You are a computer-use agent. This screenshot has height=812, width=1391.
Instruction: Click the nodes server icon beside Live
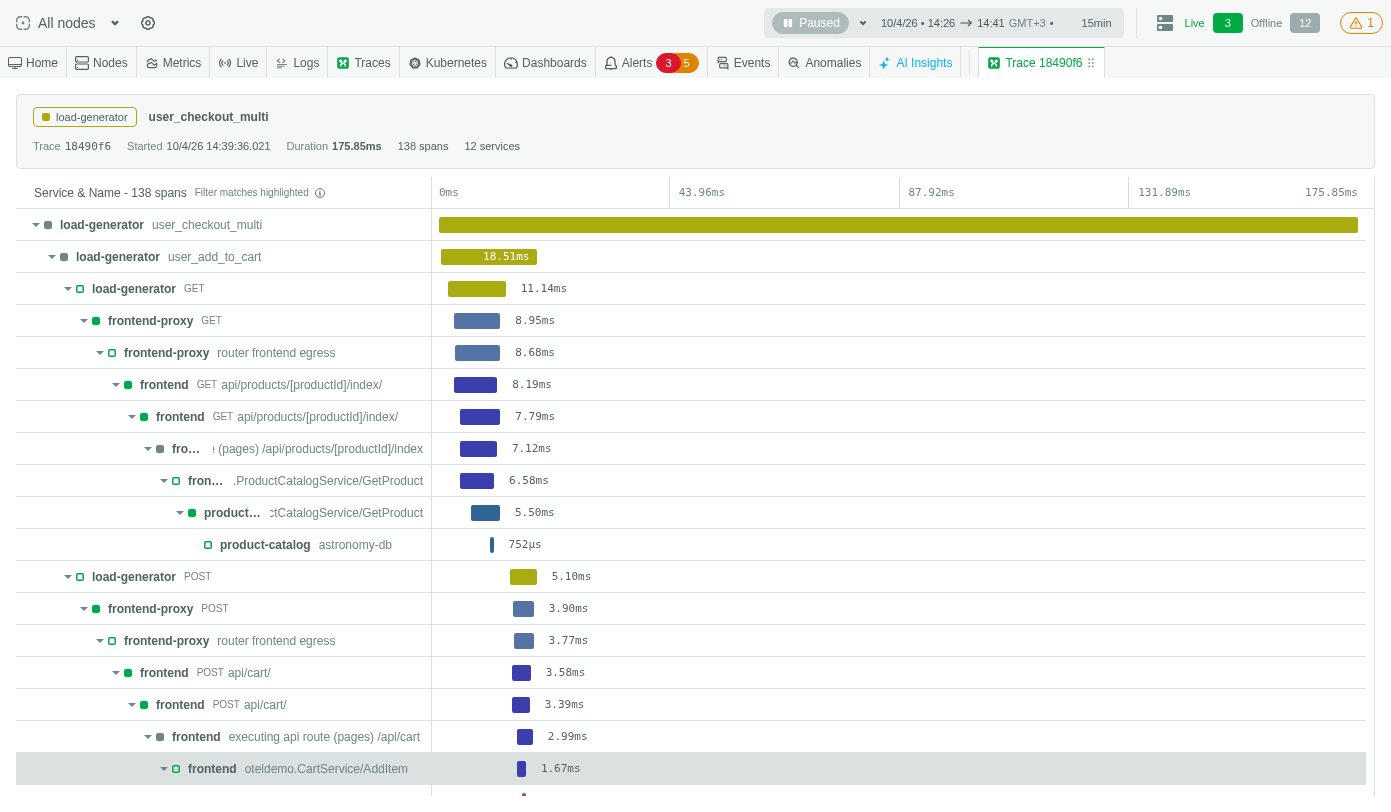1165,23
